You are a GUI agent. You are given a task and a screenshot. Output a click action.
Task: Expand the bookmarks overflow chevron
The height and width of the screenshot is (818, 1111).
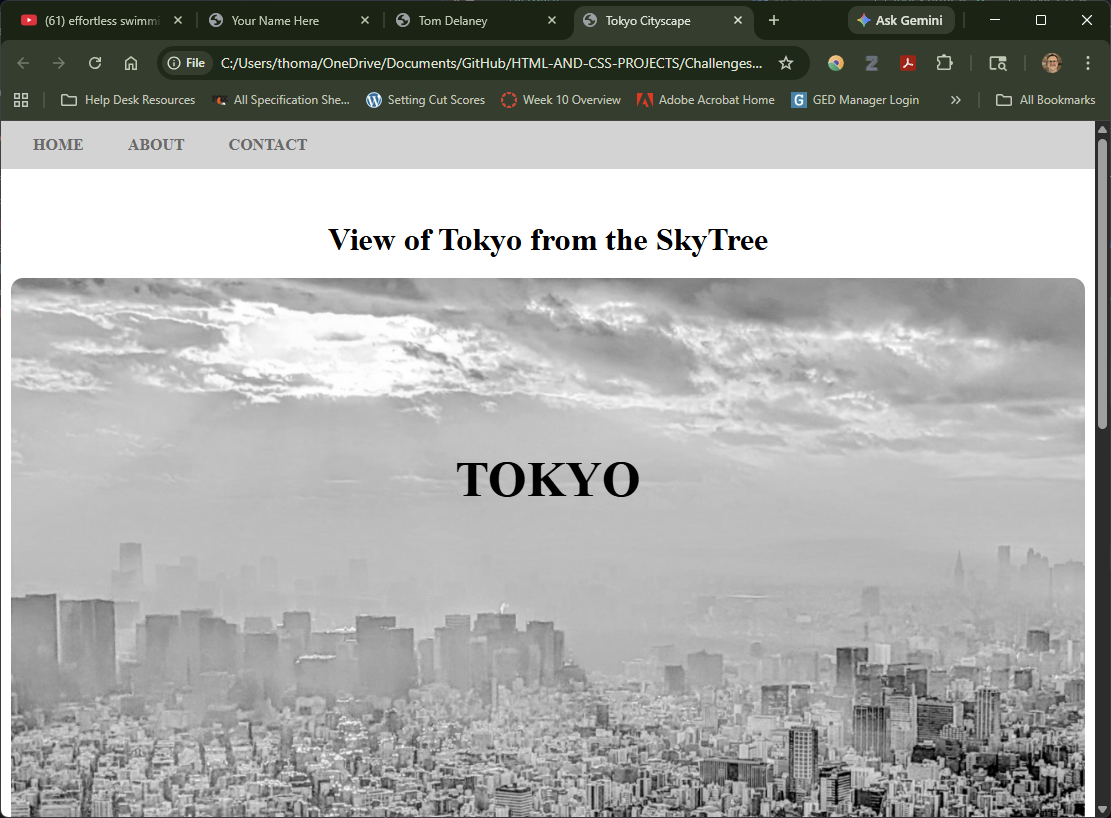point(955,100)
